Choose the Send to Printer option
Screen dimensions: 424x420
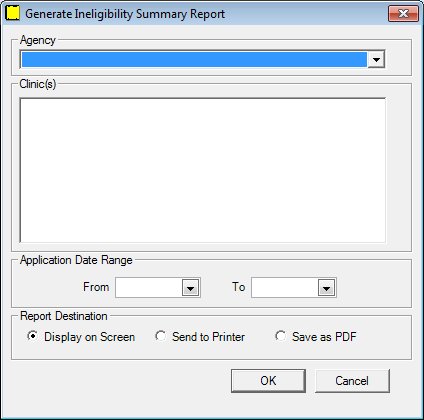coord(160,336)
